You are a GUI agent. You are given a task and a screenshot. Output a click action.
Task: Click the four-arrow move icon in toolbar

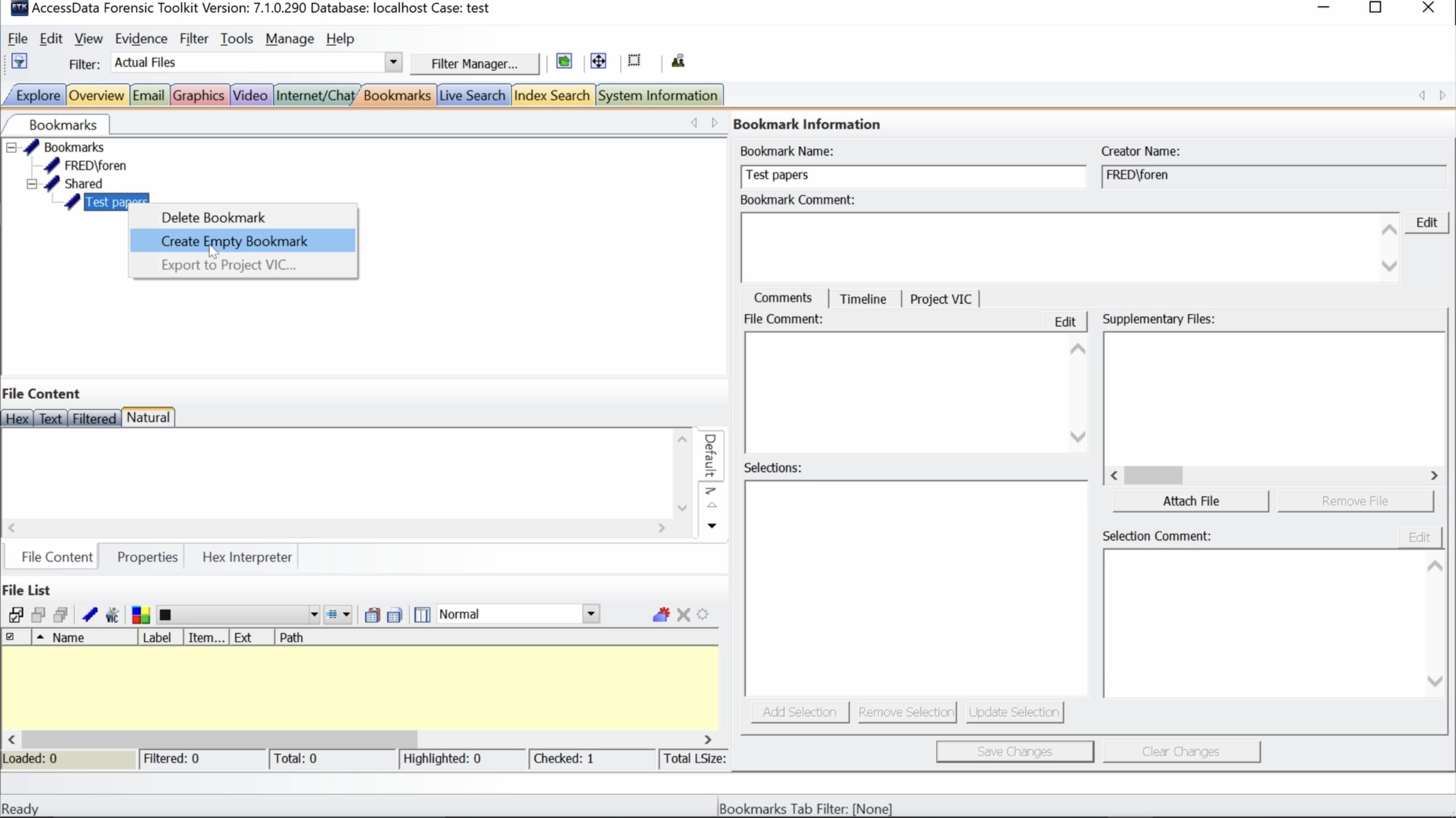point(598,61)
